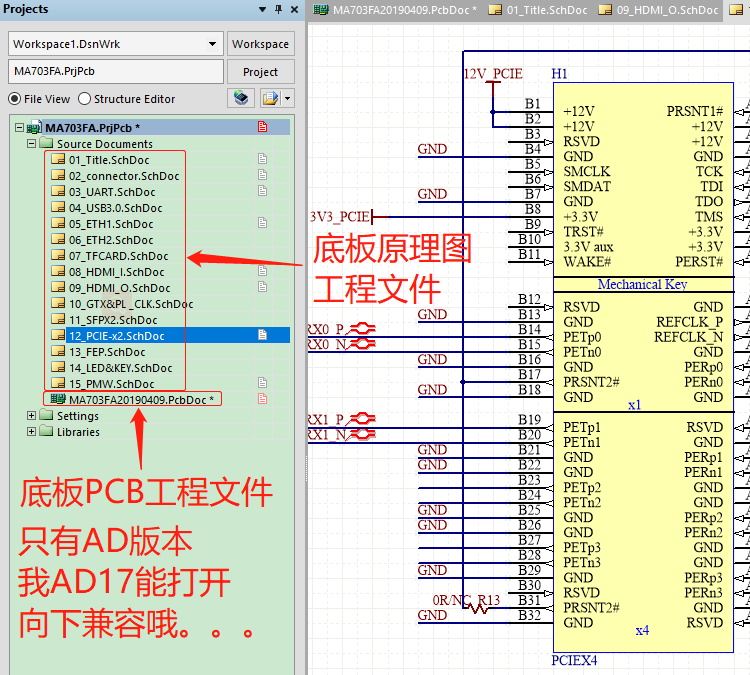Switch to 01_Title.SchDoc document tab

(538, 10)
